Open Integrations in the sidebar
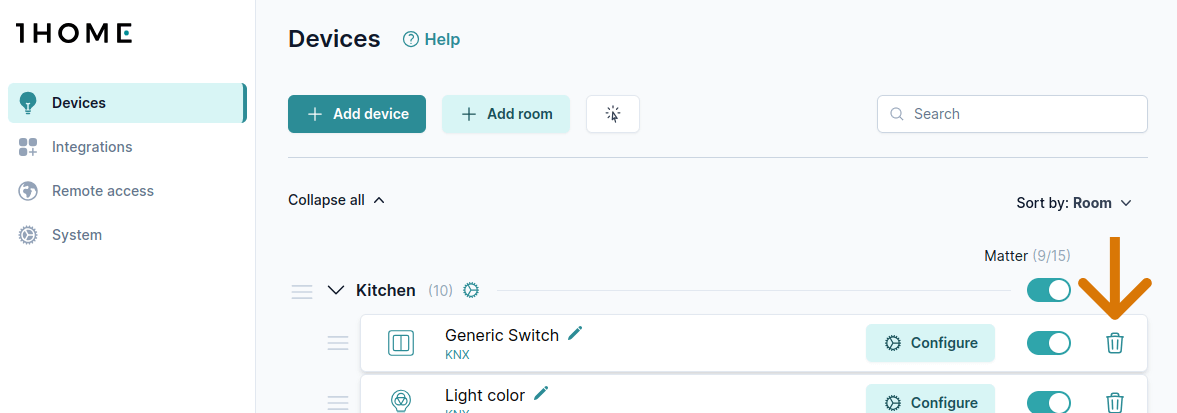This screenshot has height=413, width=1177. click(92, 147)
